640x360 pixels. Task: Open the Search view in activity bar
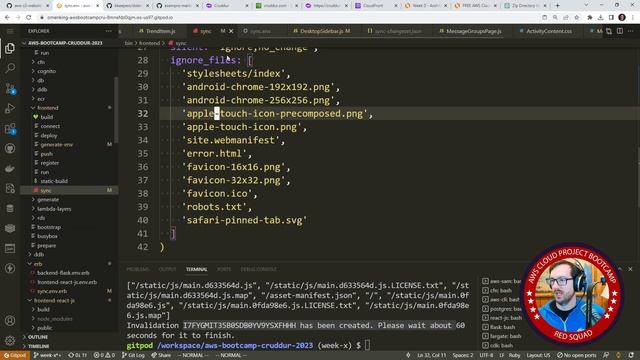pyautogui.click(x=10, y=68)
